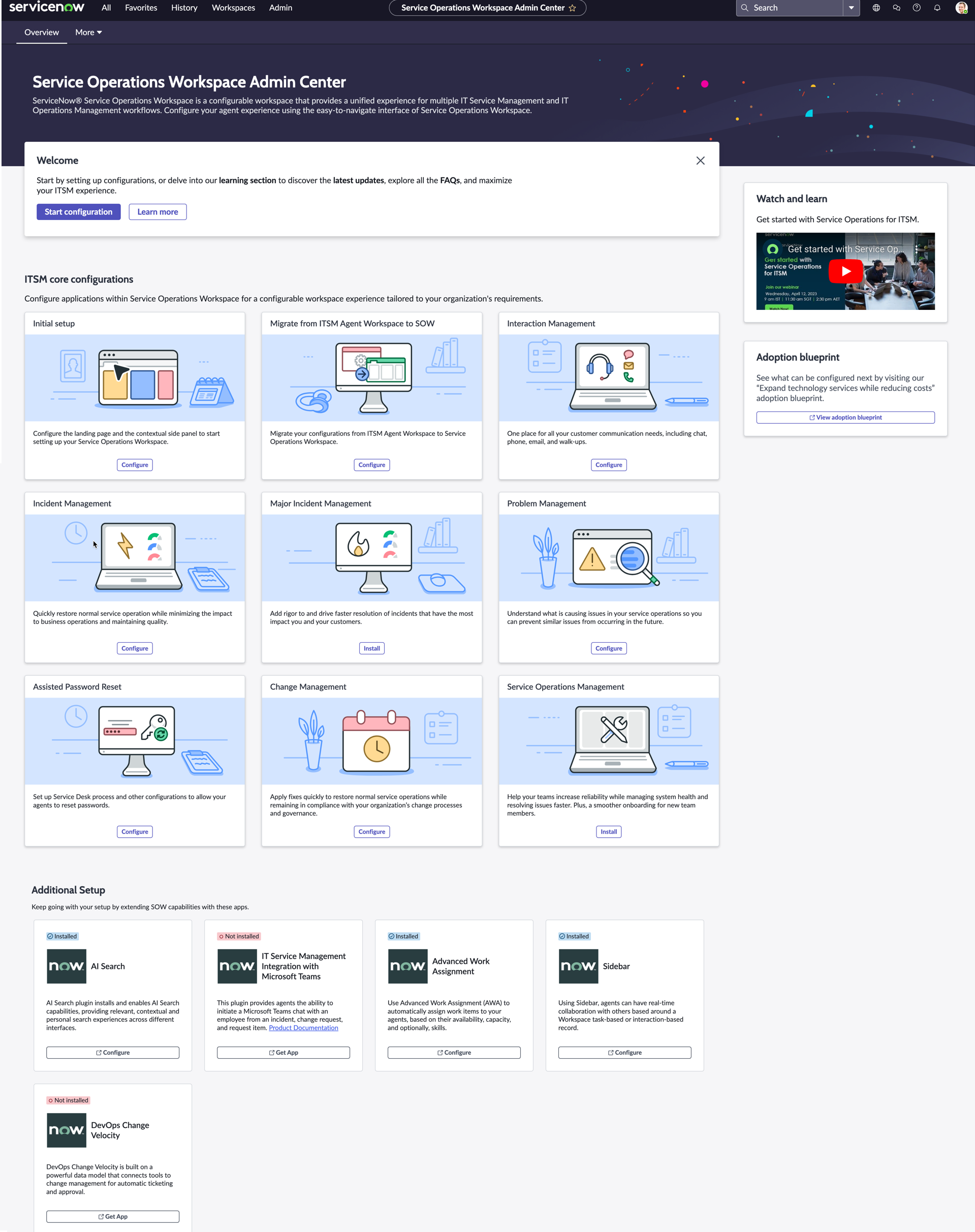Open the help question mark icon

[916, 8]
